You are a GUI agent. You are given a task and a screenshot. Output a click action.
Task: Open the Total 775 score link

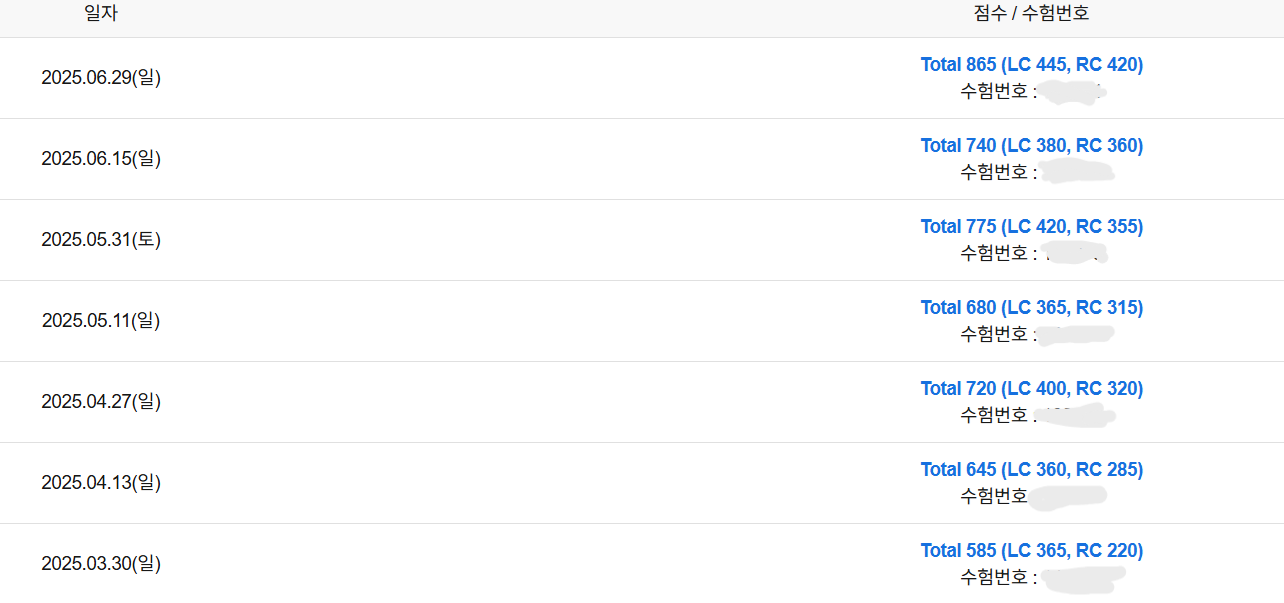click(1031, 227)
